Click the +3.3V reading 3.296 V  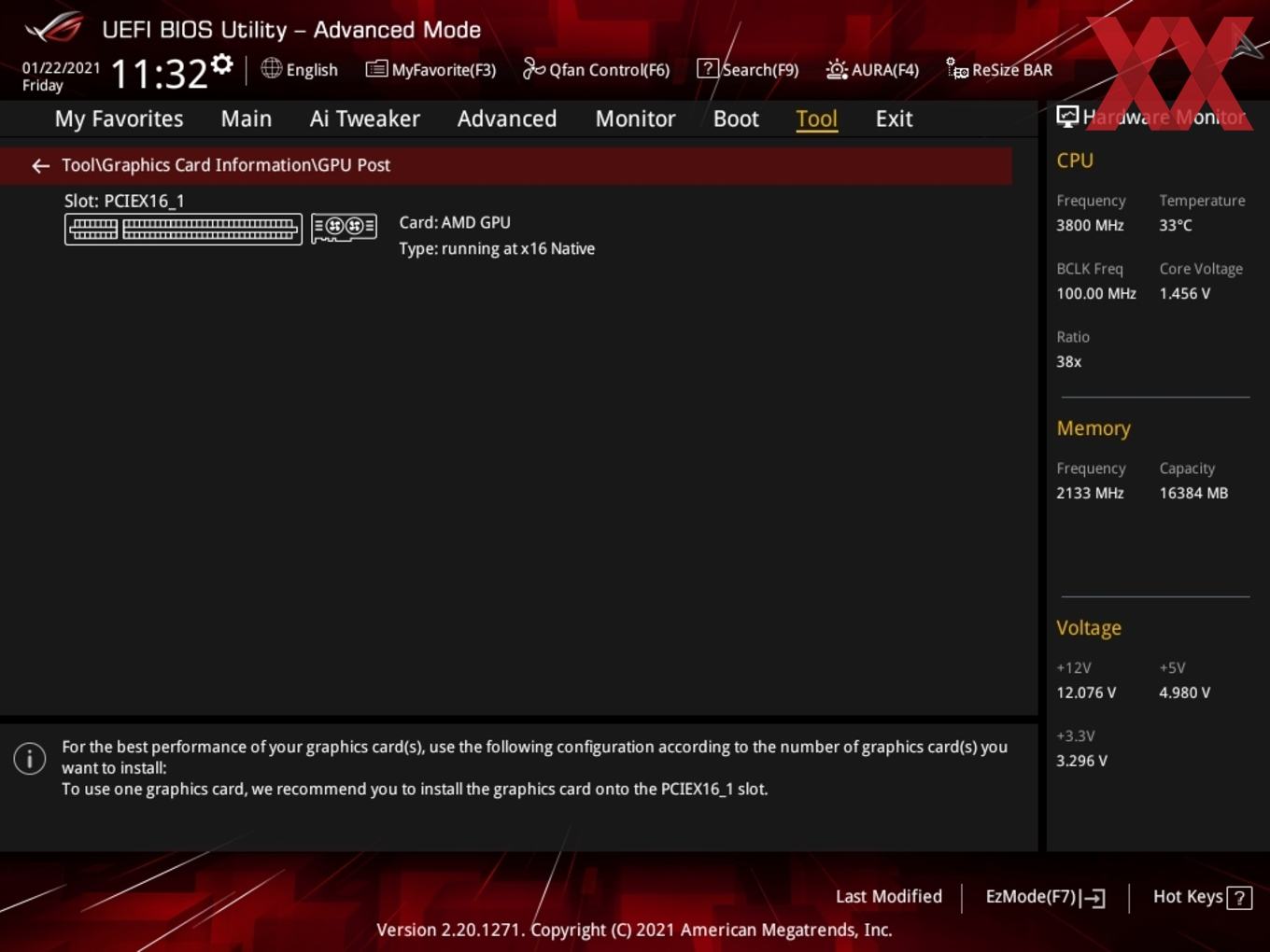1081,761
